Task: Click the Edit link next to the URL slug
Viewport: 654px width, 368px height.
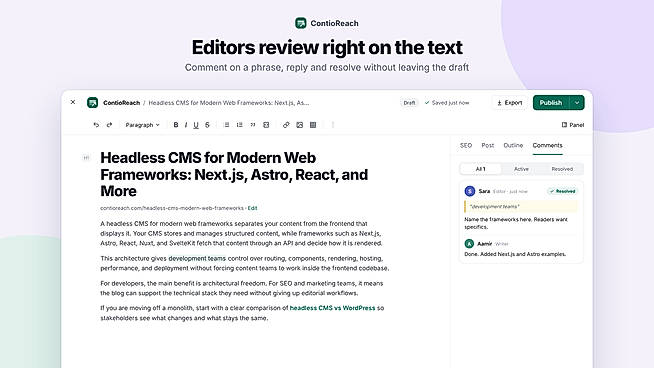Action: pyautogui.click(x=252, y=208)
